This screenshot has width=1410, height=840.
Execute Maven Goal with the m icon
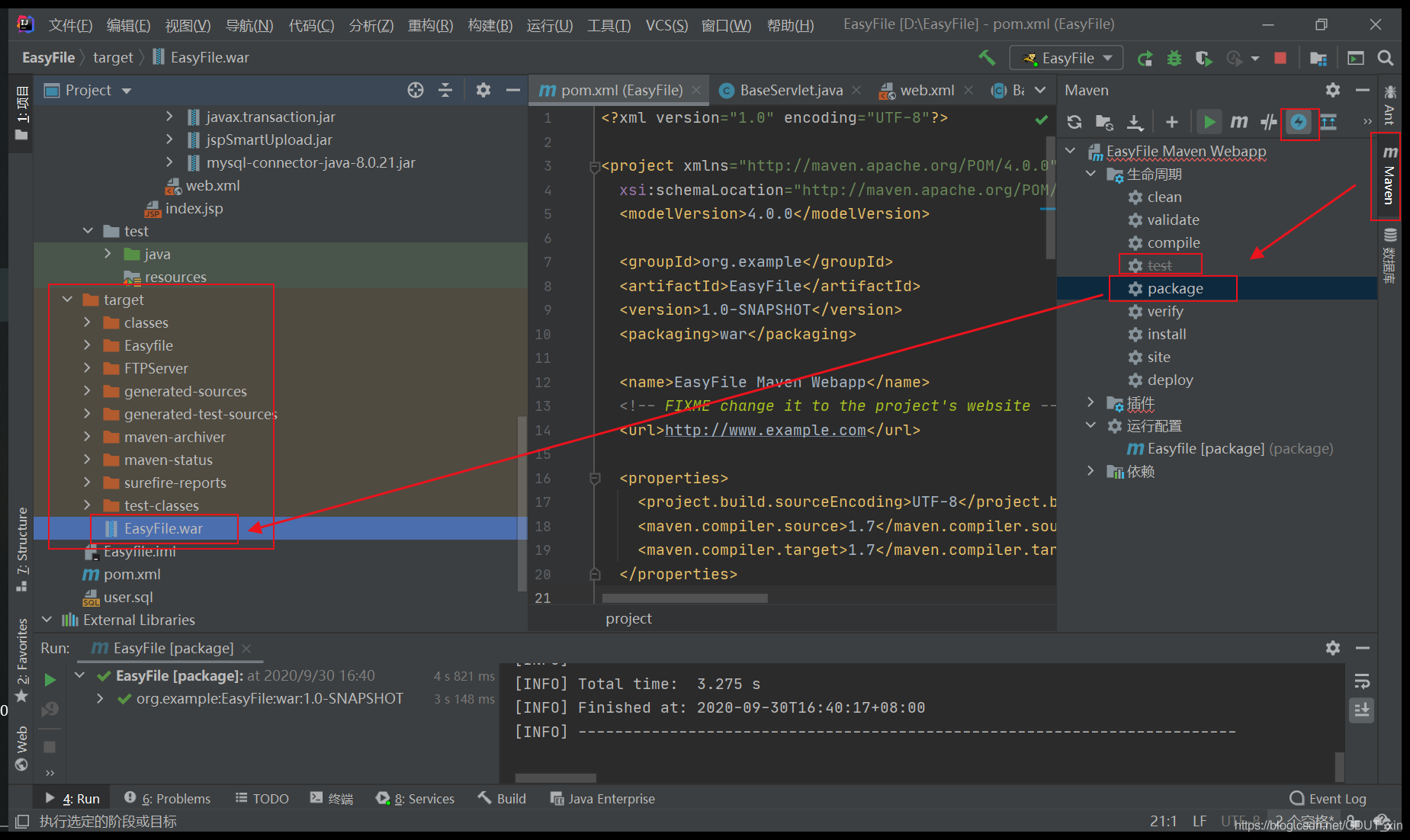pos(1239,122)
